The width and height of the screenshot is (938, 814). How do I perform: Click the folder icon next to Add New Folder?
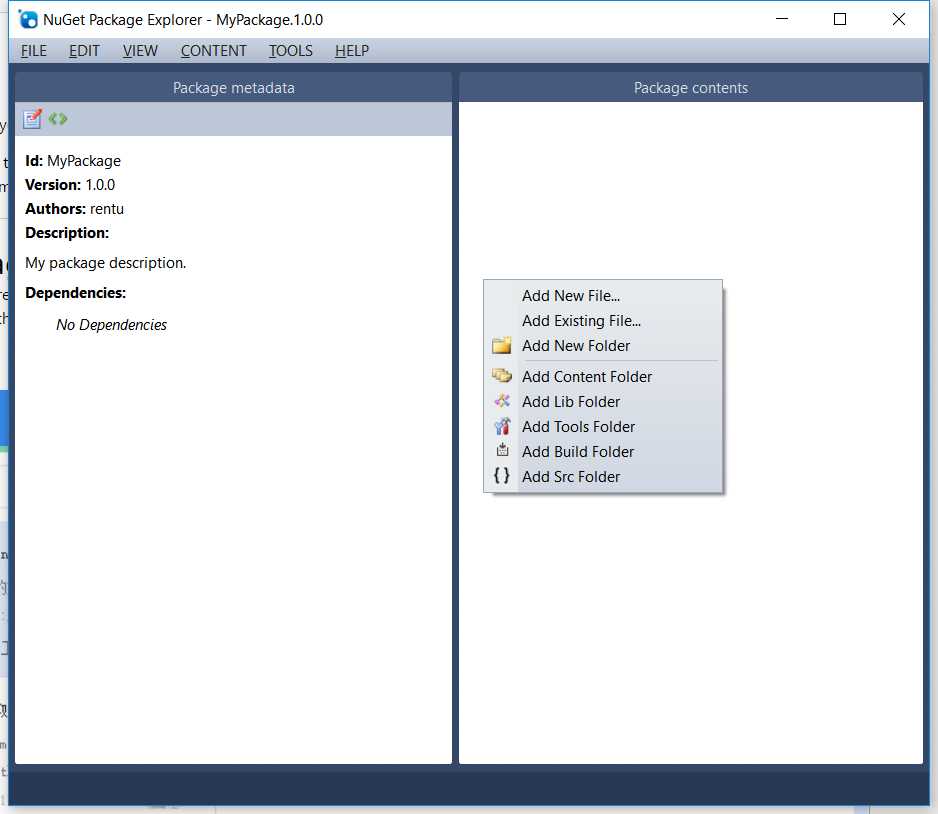click(x=501, y=346)
